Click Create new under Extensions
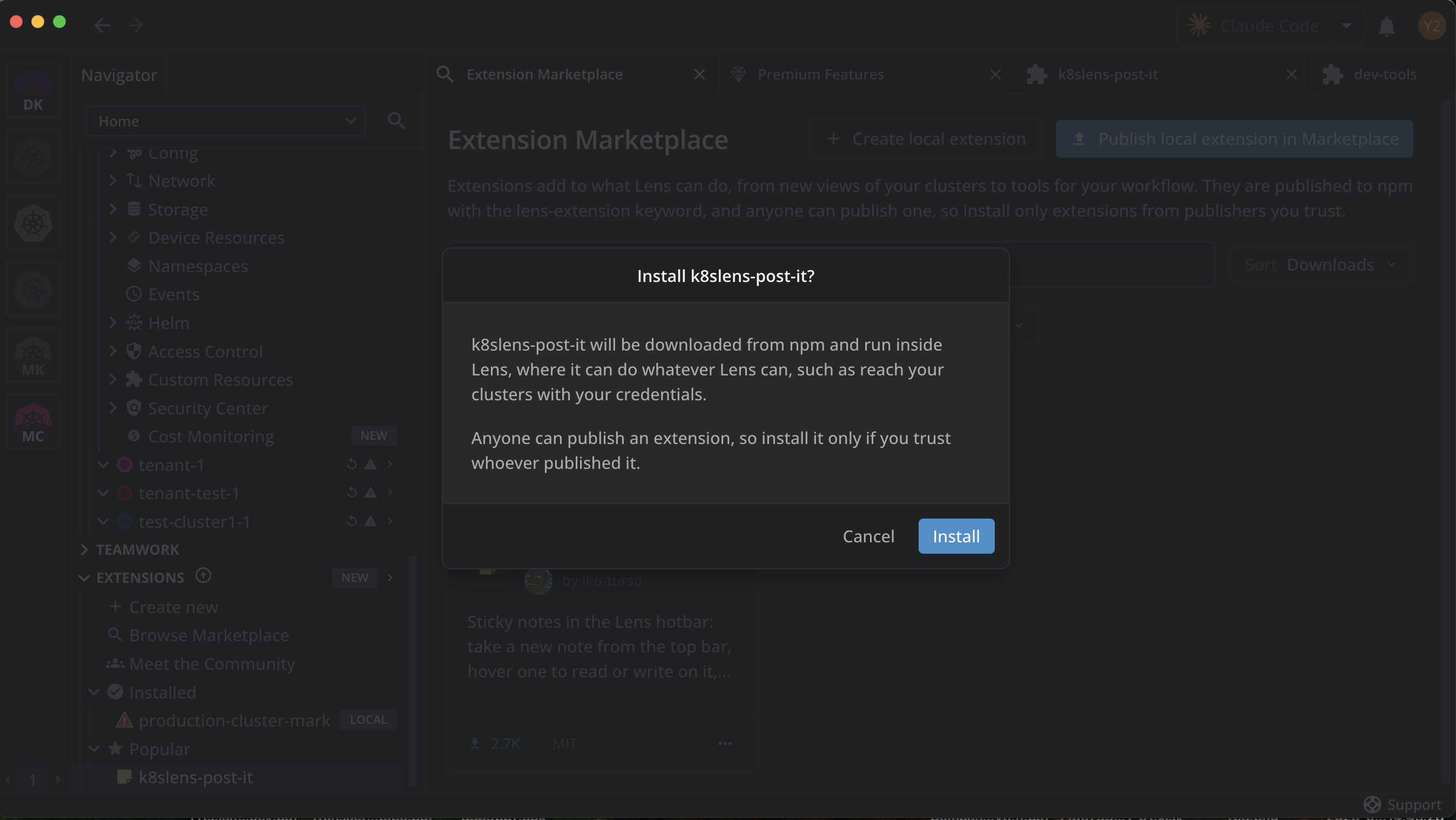Viewport: 1456px width, 820px height. pos(173,607)
